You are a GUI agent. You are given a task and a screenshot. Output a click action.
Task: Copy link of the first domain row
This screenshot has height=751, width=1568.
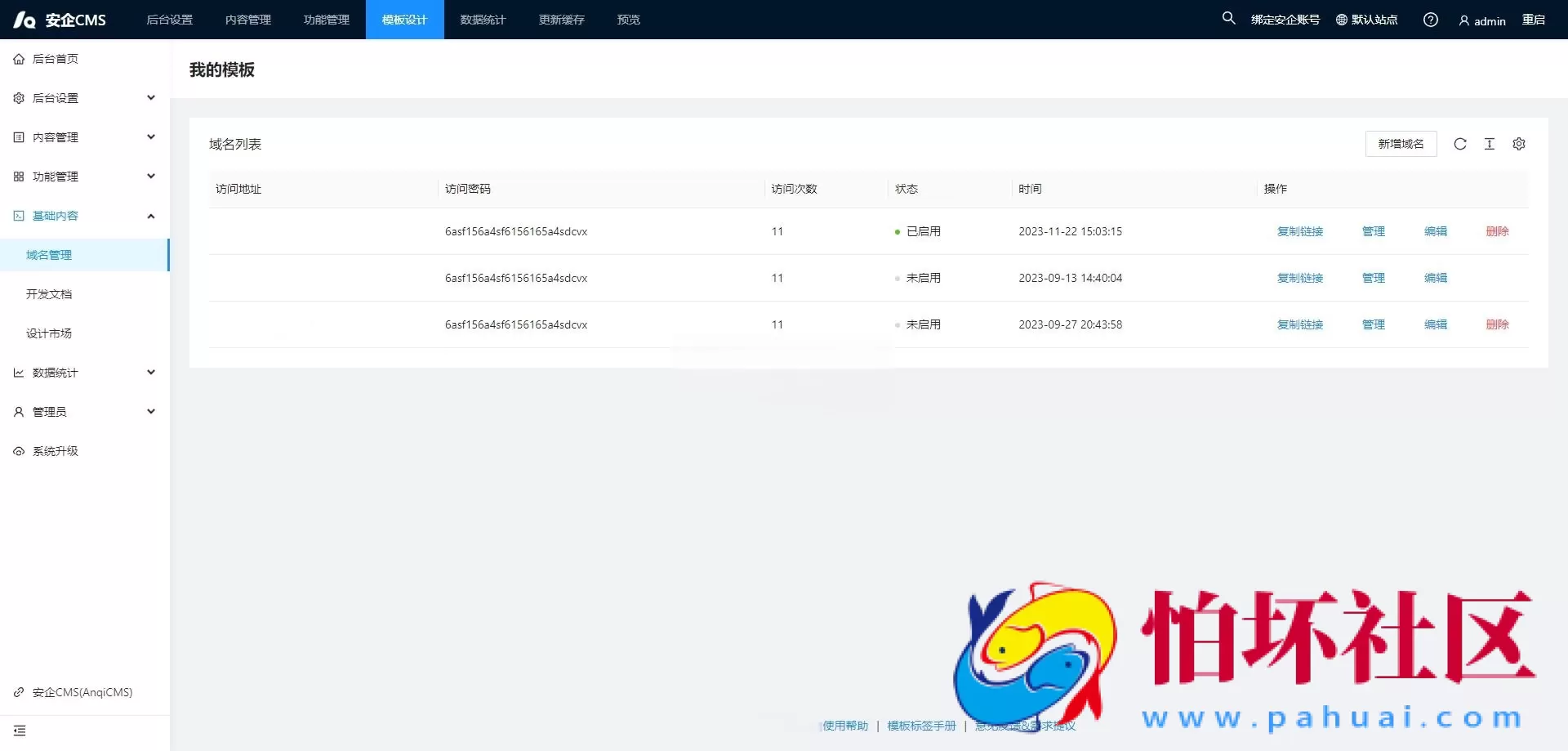click(1299, 231)
